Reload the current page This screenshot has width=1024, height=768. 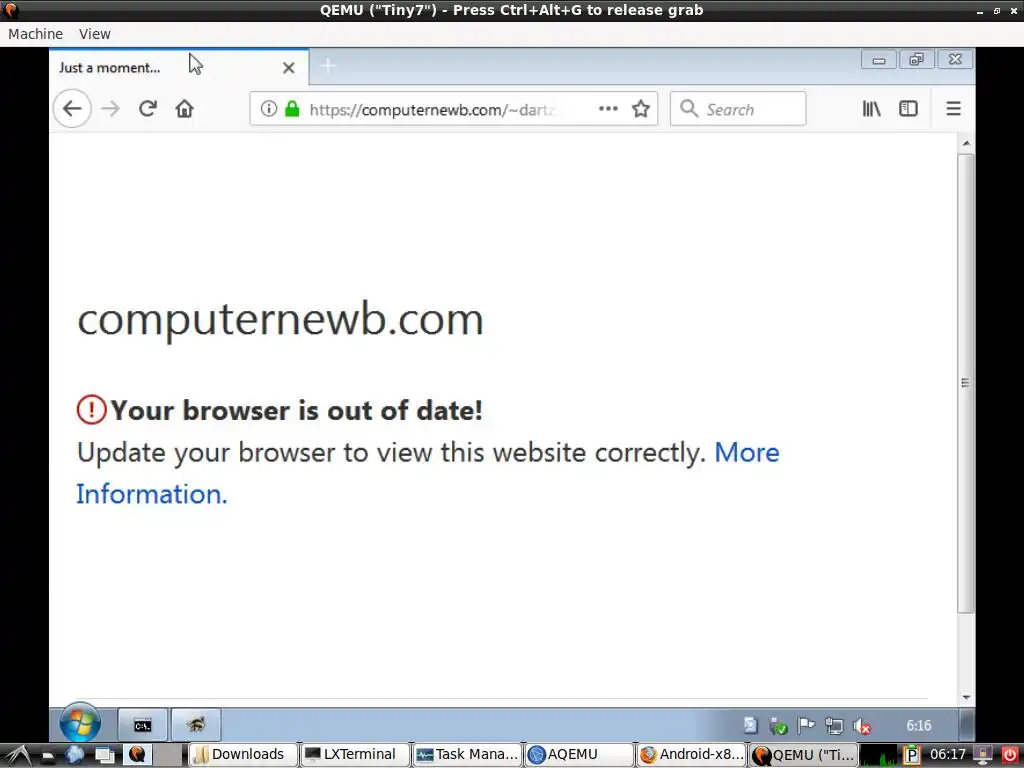(x=148, y=108)
